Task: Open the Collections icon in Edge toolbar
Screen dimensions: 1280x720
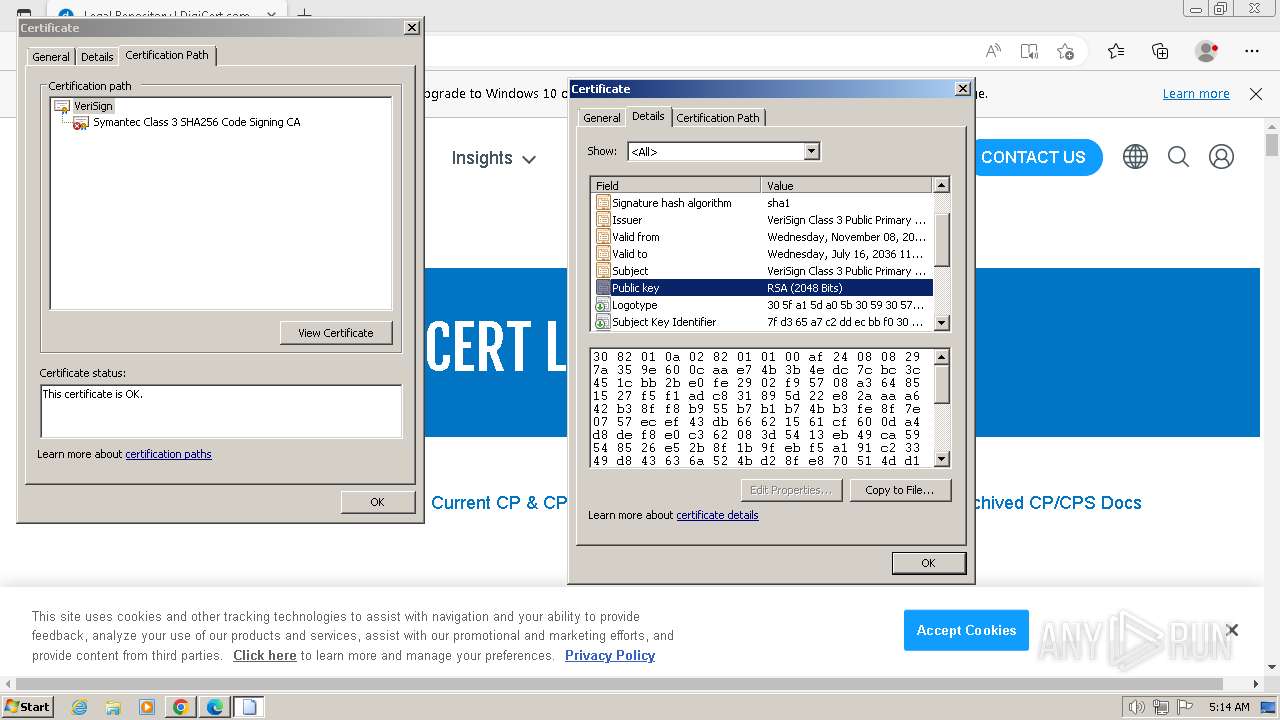Action: click(1160, 51)
